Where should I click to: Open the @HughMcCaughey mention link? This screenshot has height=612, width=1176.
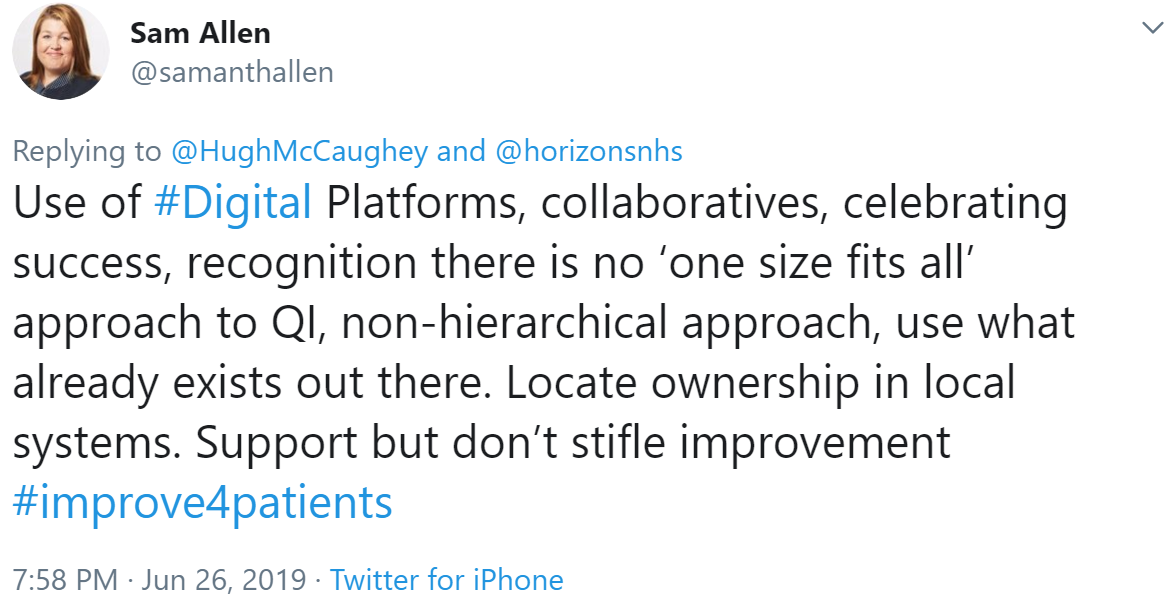[298, 151]
